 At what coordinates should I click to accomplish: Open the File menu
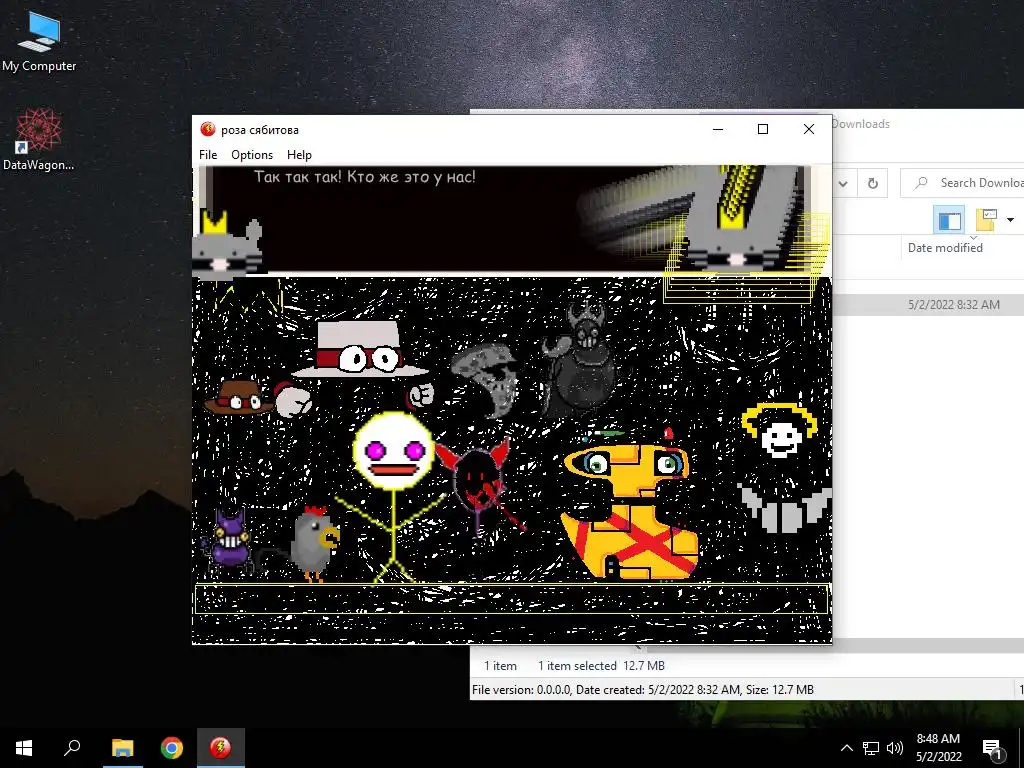208,155
